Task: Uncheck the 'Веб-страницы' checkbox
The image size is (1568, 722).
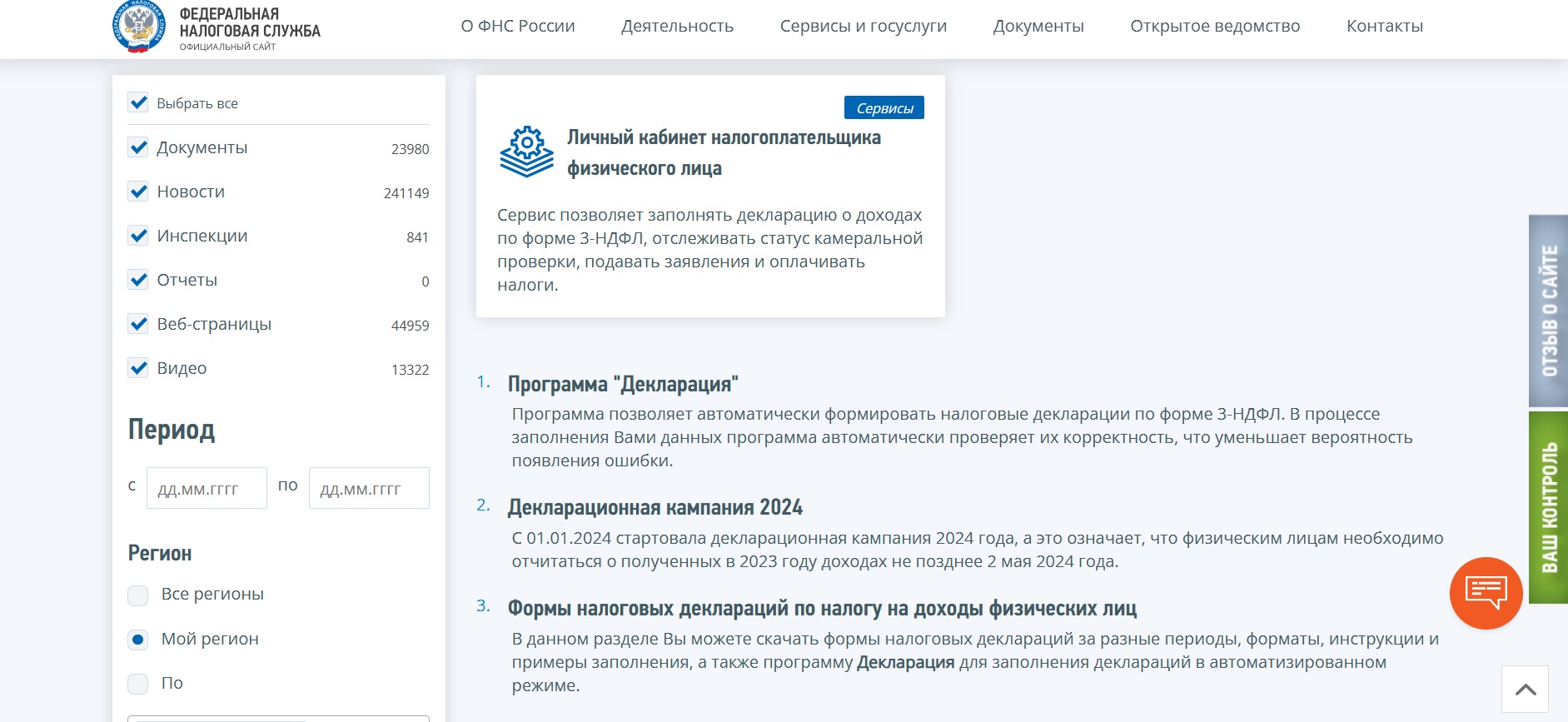Action: pyautogui.click(x=138, y=324)
